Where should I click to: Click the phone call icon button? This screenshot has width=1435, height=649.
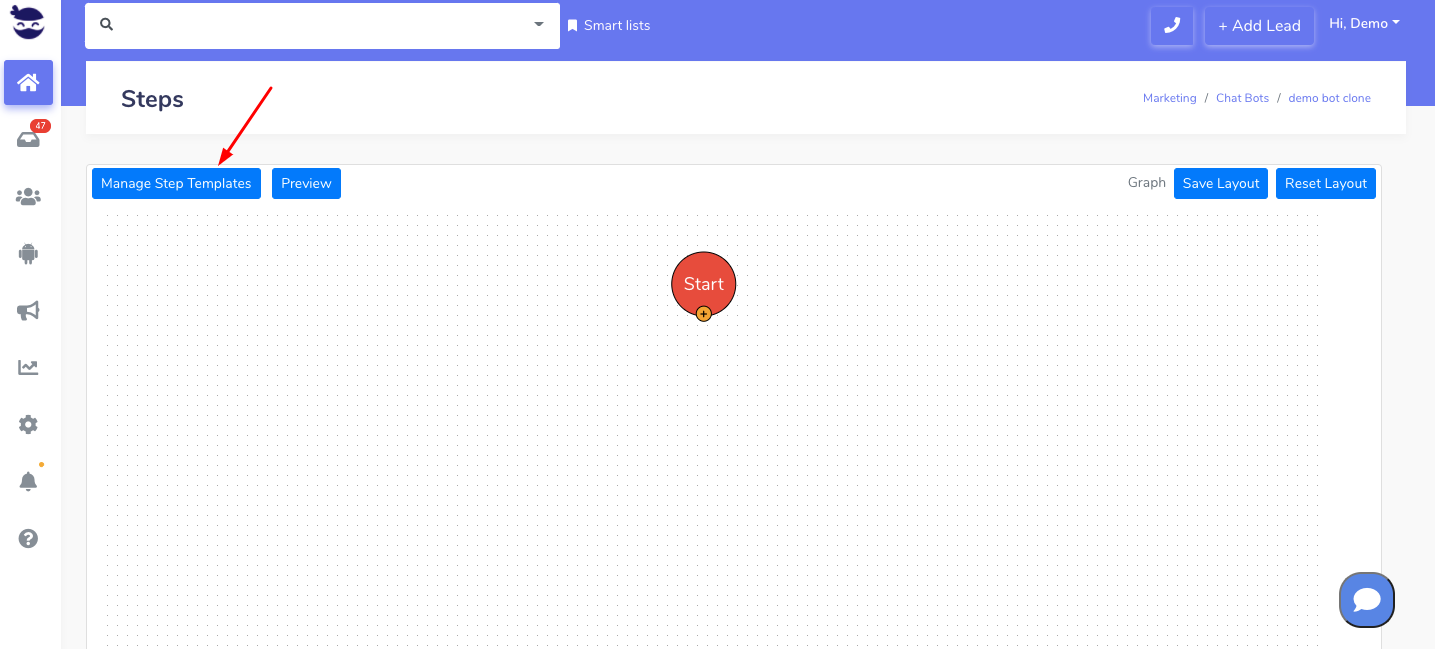click(x=1171, y=26)
